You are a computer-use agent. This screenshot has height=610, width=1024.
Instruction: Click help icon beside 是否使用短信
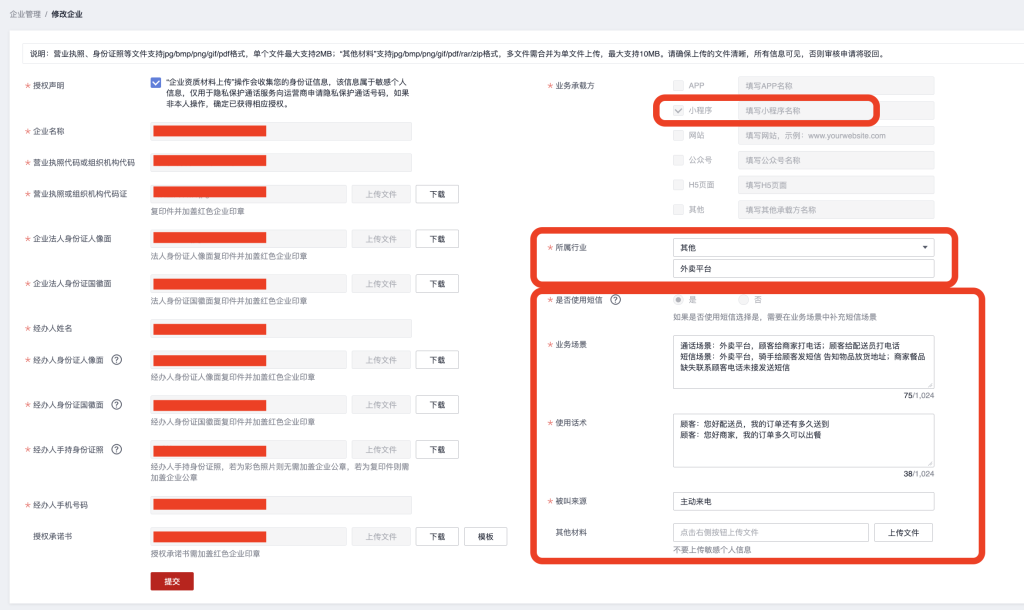tap(616, 300)
